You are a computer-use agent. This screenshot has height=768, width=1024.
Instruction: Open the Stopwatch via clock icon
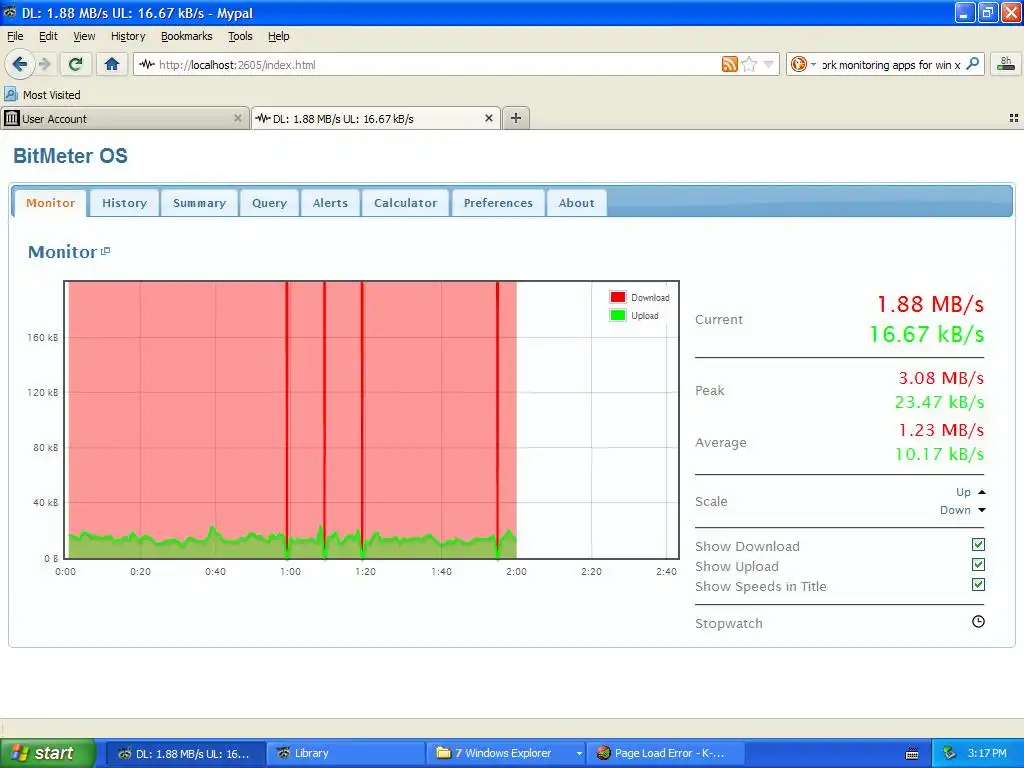(978, 622)
